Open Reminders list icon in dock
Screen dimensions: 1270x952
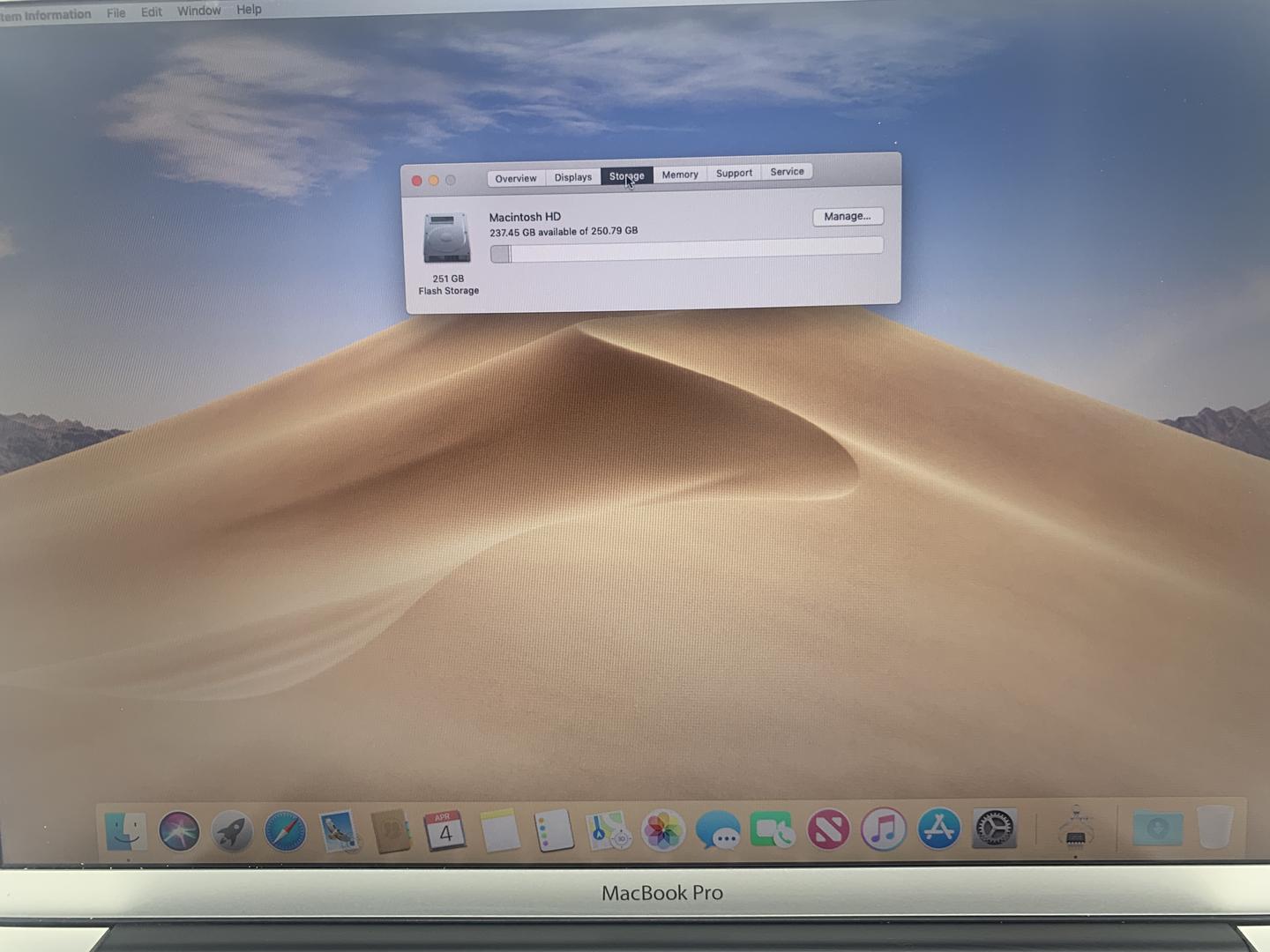[554, 830]
